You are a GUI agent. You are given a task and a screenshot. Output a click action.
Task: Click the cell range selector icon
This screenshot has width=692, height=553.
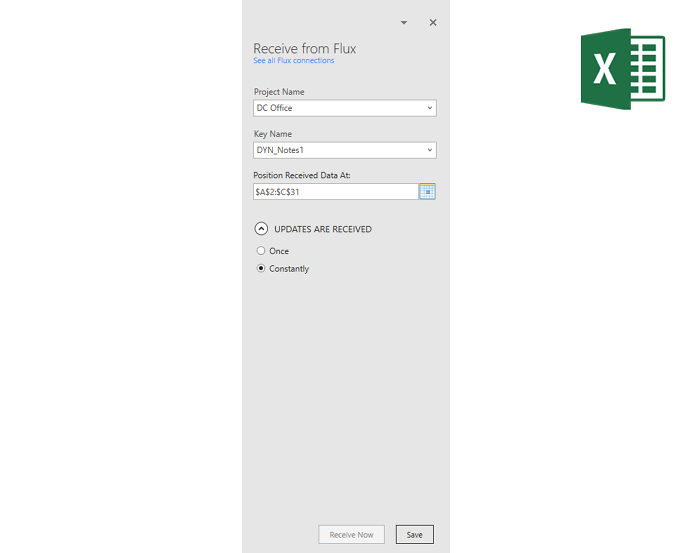pos(427,192)
